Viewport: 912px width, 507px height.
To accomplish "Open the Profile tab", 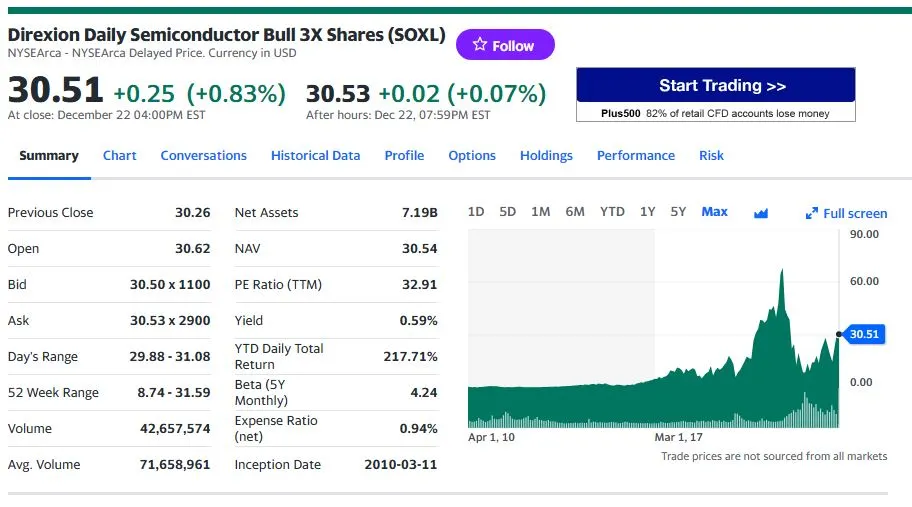I will (x=404, y=156).
